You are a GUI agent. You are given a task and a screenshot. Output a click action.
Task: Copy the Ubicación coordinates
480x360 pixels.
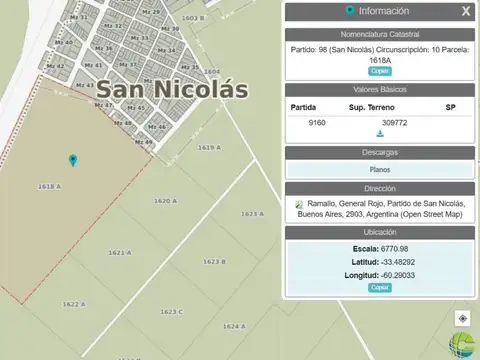coord(380,287)
